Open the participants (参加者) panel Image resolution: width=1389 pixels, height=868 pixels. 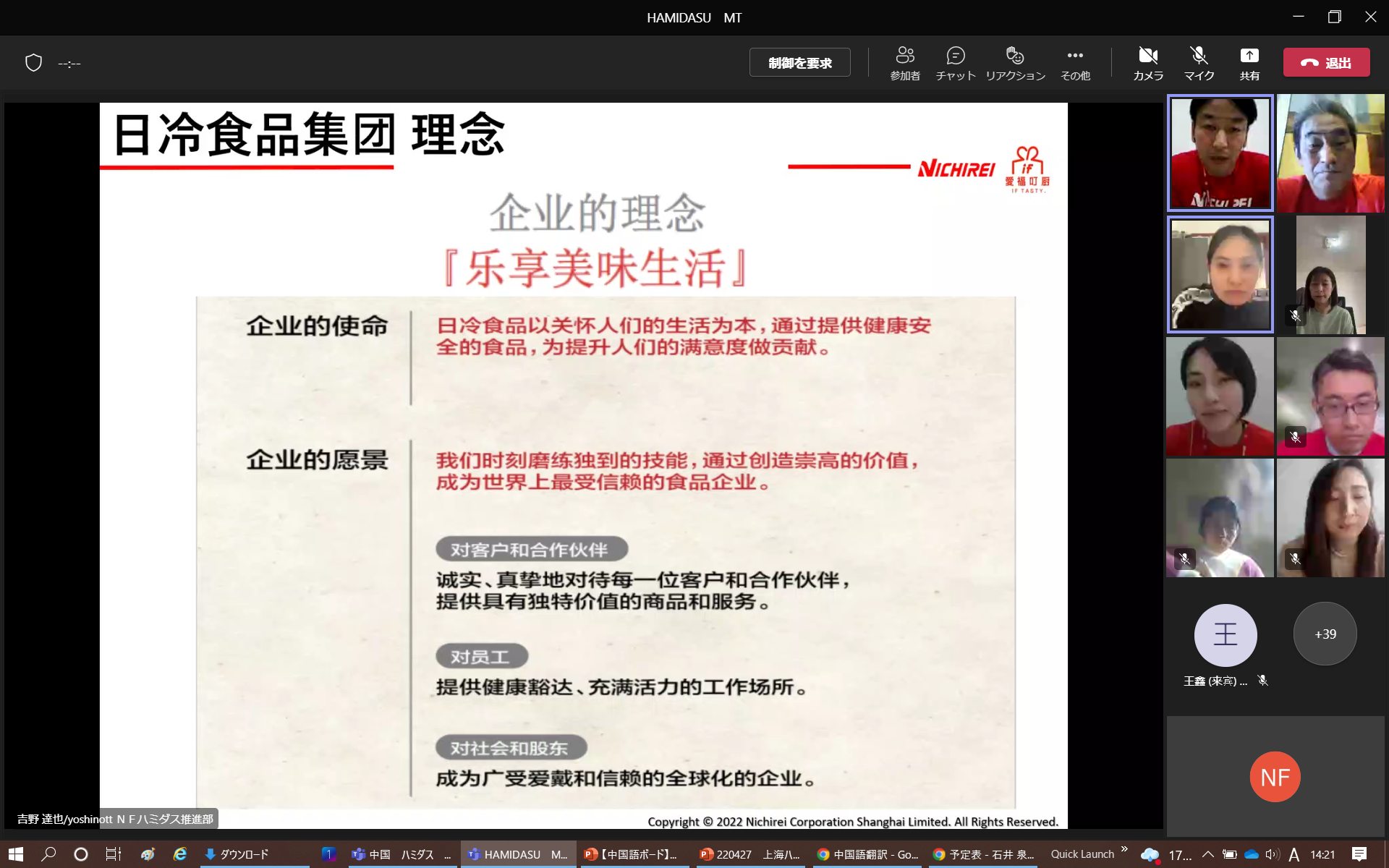point(904,63)
